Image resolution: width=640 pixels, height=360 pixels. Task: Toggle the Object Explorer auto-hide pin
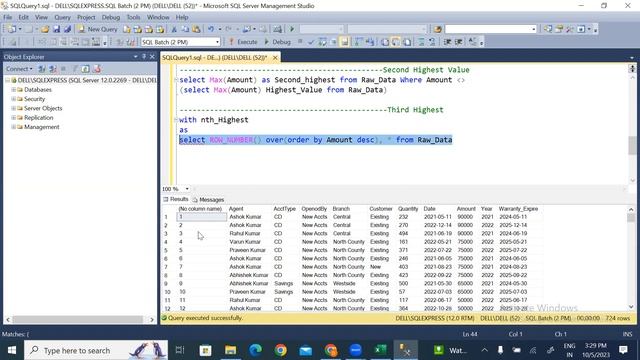[144, 57]
